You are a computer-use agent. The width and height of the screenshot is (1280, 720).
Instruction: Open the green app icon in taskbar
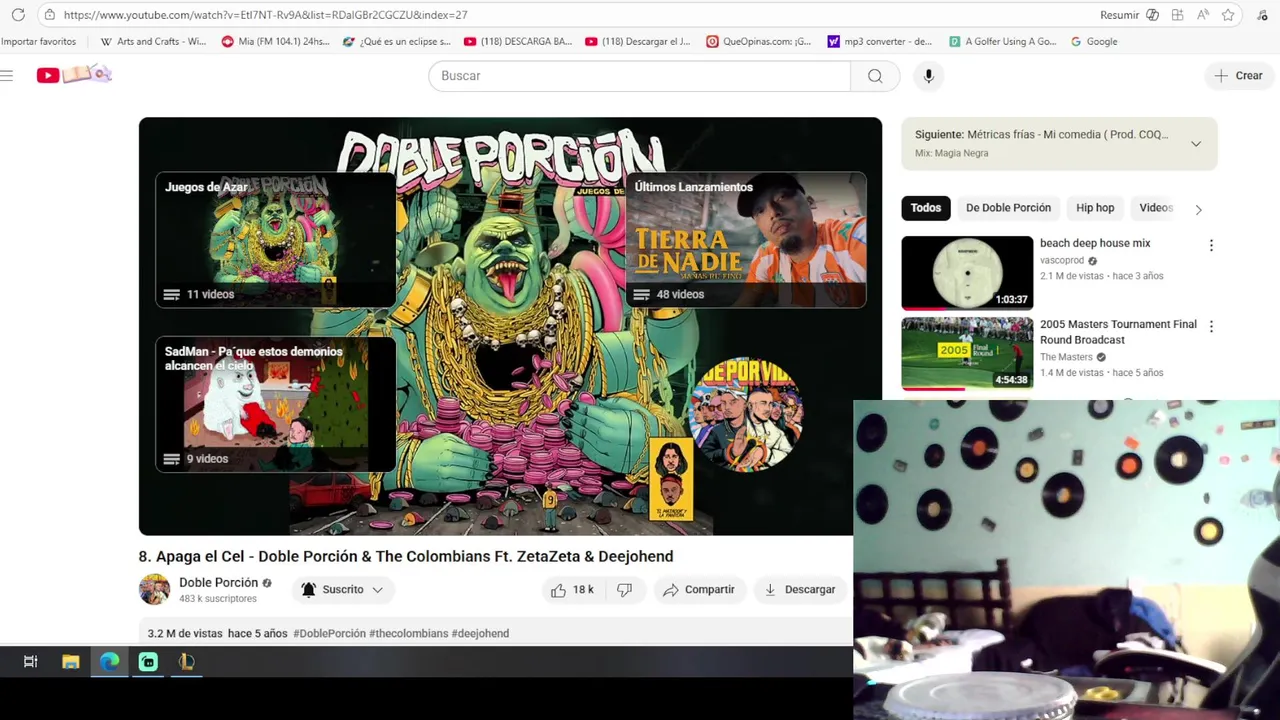point(148,661)
